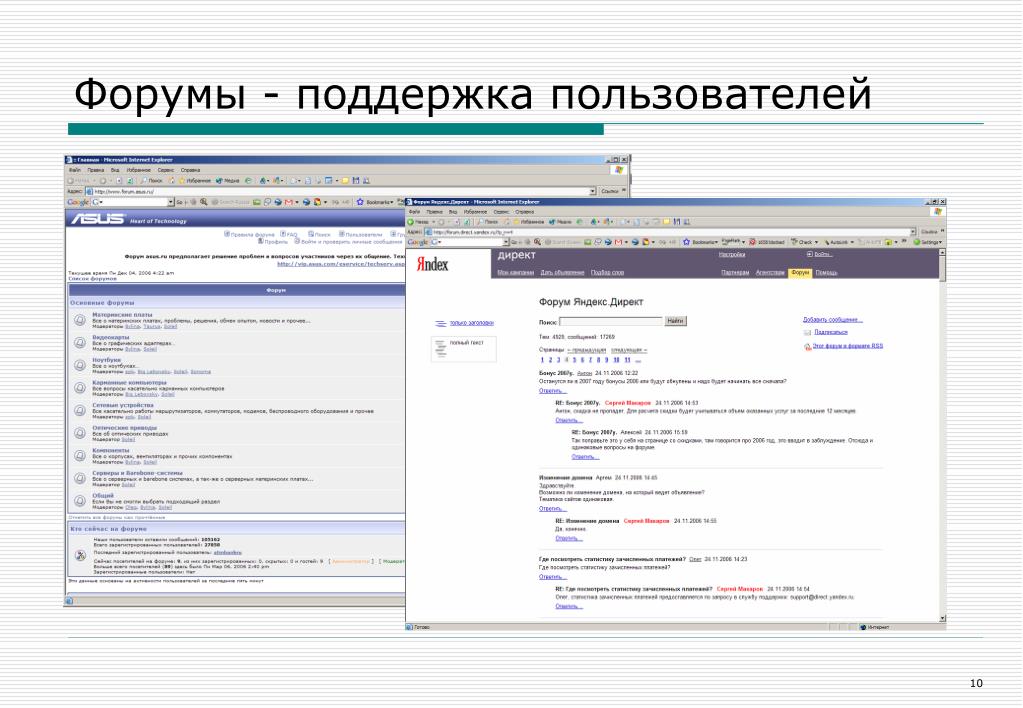Click the forum icon beside Ноутбуки
Screen dimensions: 1023x708
pyautogui.click(x=80, y=365)
